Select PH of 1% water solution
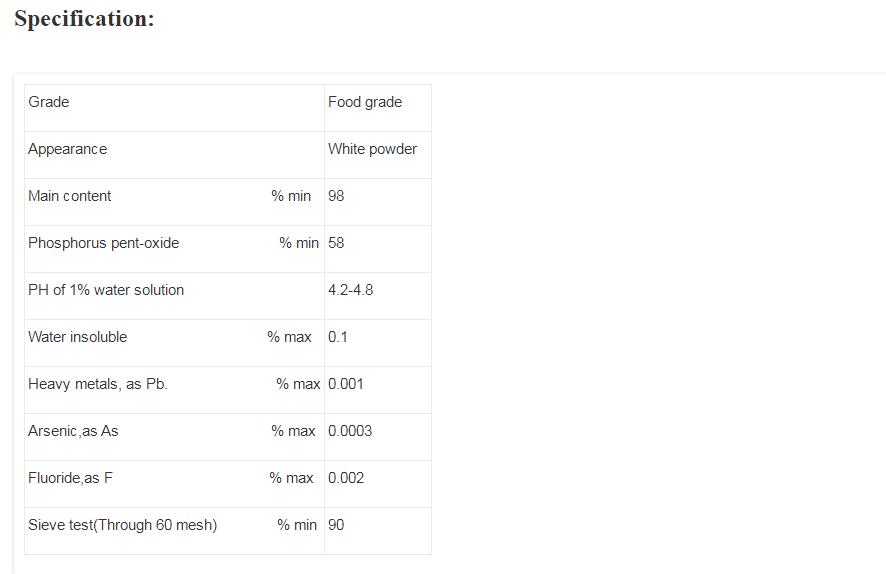Viewport: 886px width, 574px height. (x=106, y=290)
